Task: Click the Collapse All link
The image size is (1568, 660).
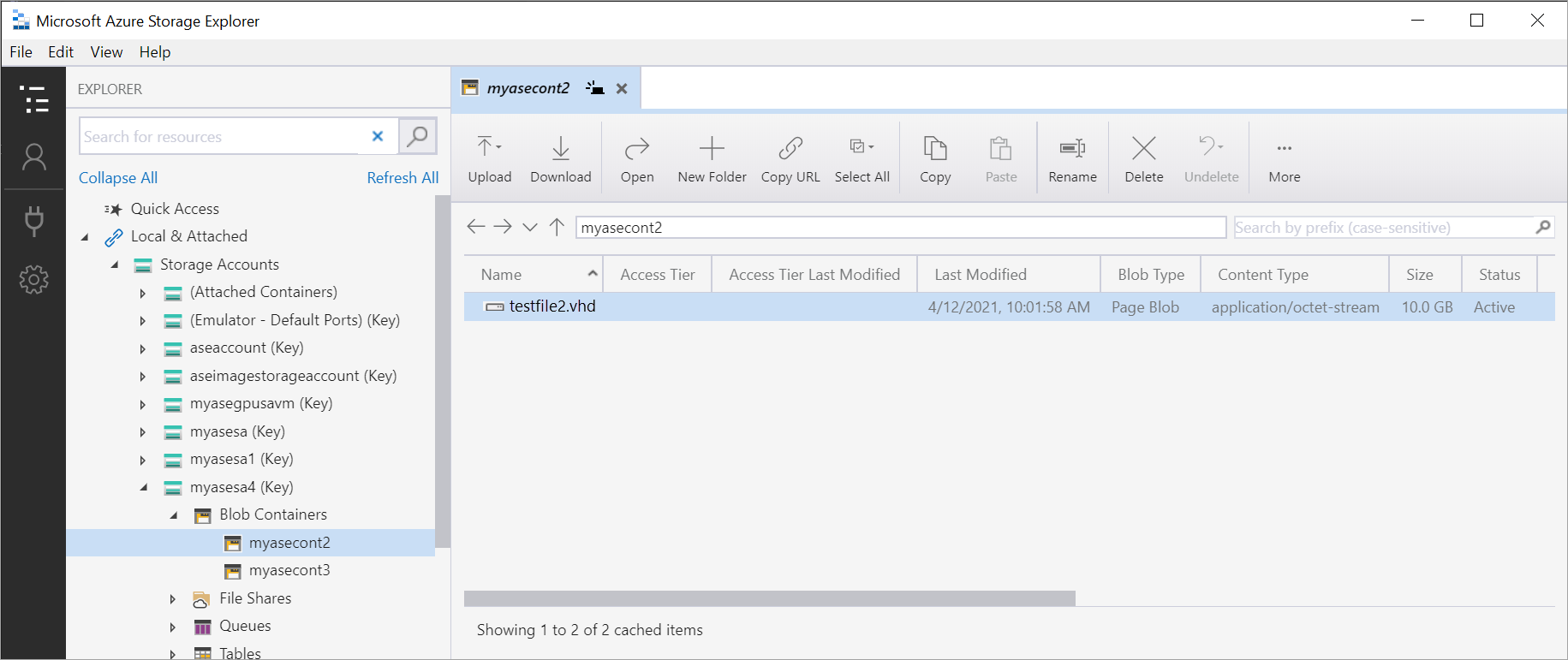Action: click(118, 177)
